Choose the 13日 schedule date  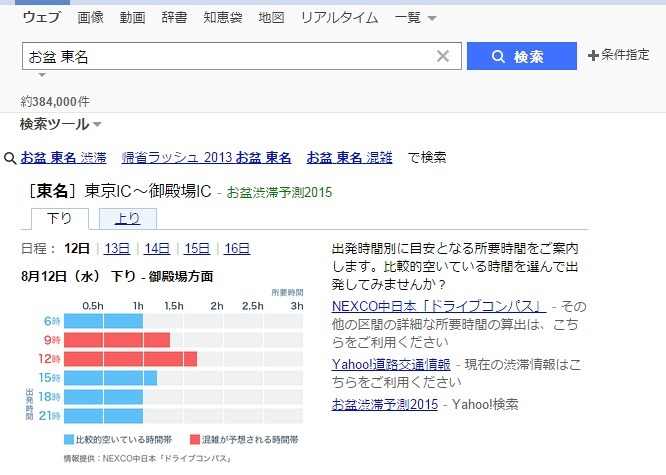(x=117, y=248)
